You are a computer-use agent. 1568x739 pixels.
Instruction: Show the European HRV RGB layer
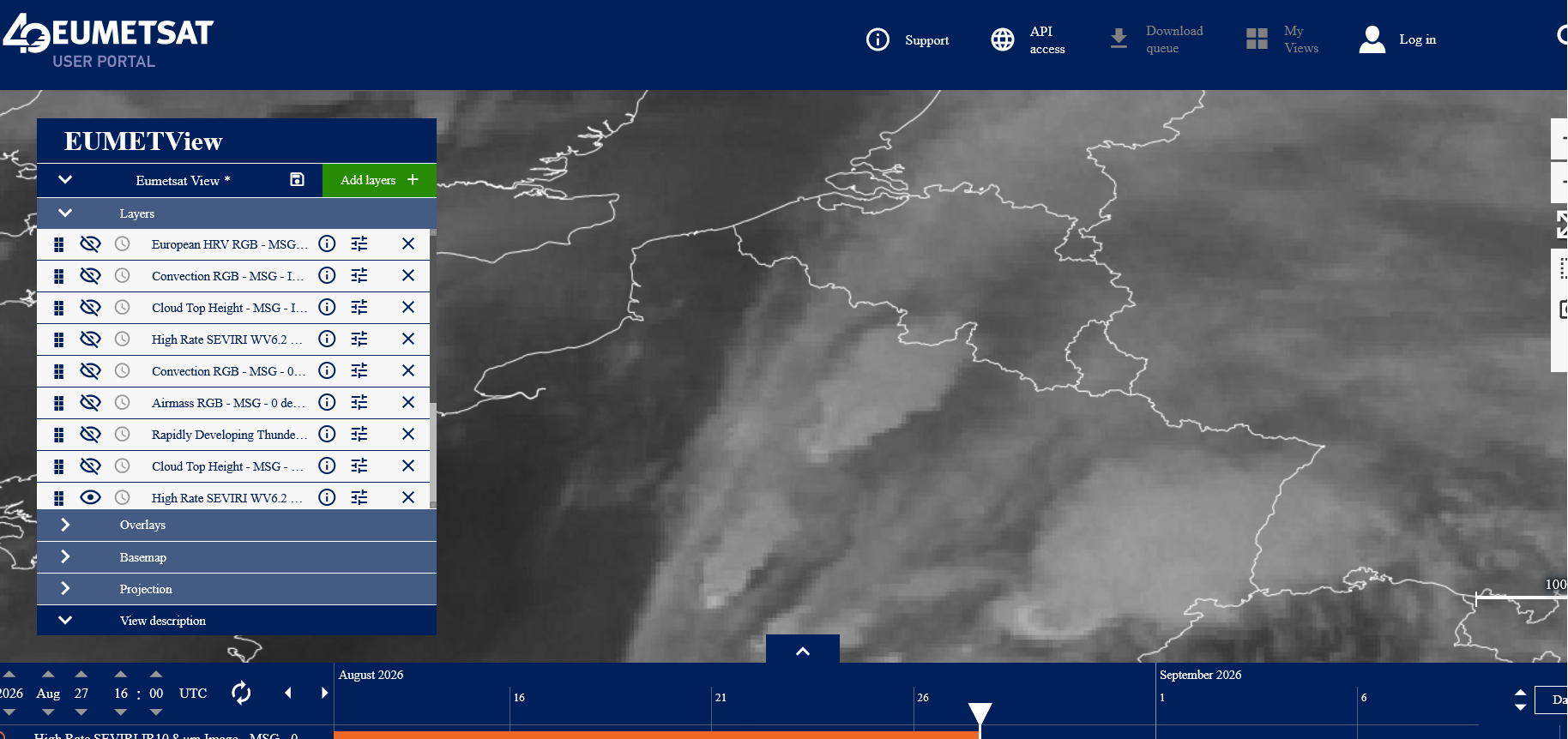(x=90, y=243)
